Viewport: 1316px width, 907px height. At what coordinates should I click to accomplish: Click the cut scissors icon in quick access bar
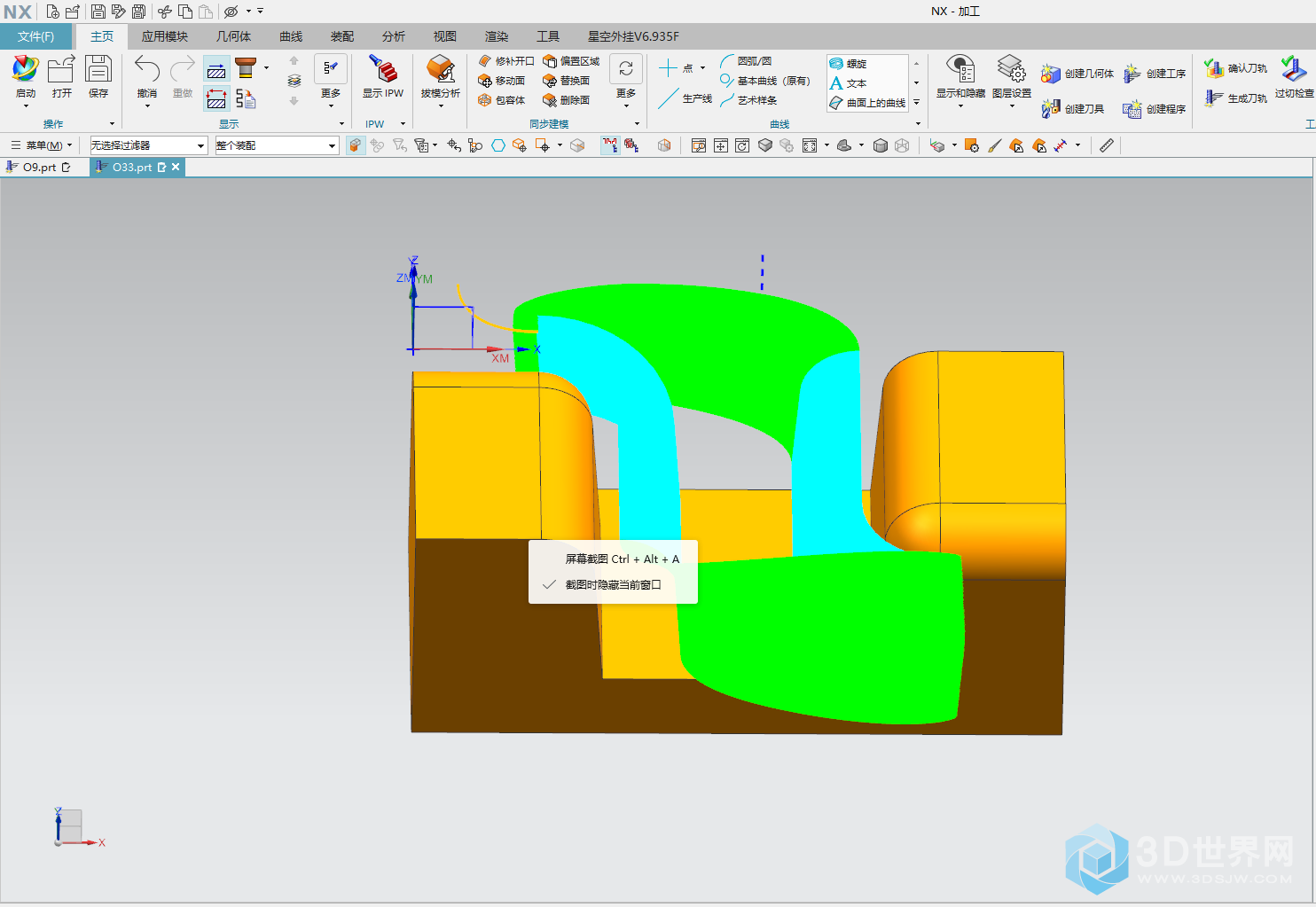164,12
